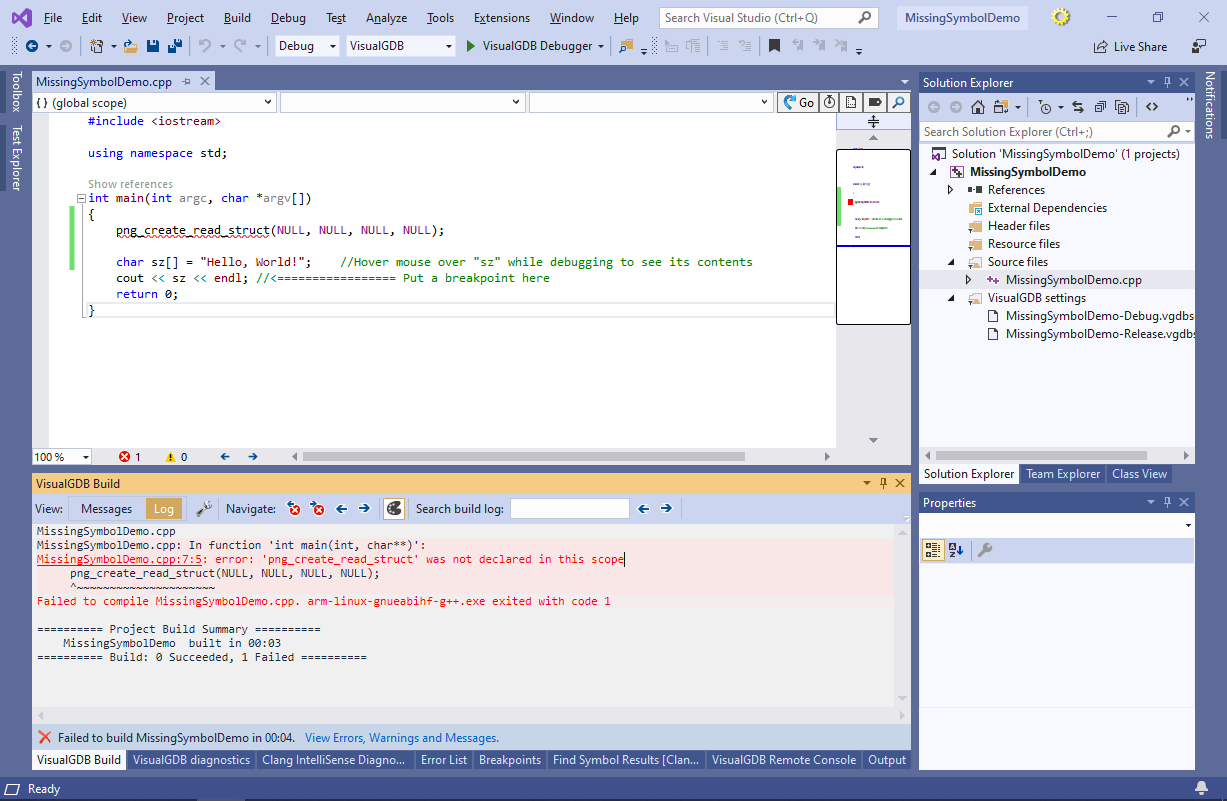Click the Find in Files toolbar icon

click(627, 46)
